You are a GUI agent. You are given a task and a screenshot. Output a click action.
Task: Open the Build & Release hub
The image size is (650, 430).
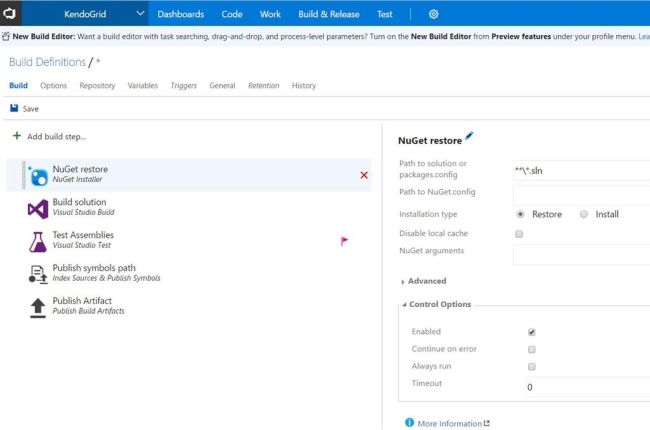329,14
